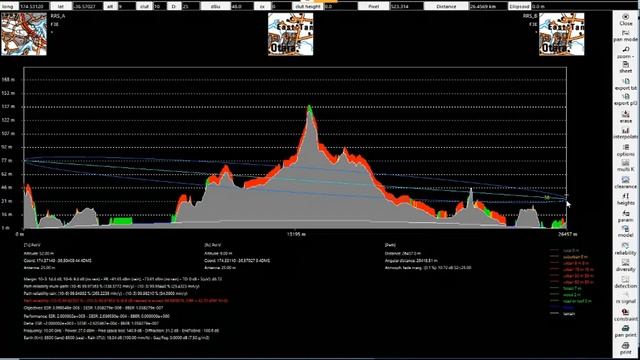Screen dimensions: 640x360
Task: Select the Distance value field
Action: tap(488, 7)
